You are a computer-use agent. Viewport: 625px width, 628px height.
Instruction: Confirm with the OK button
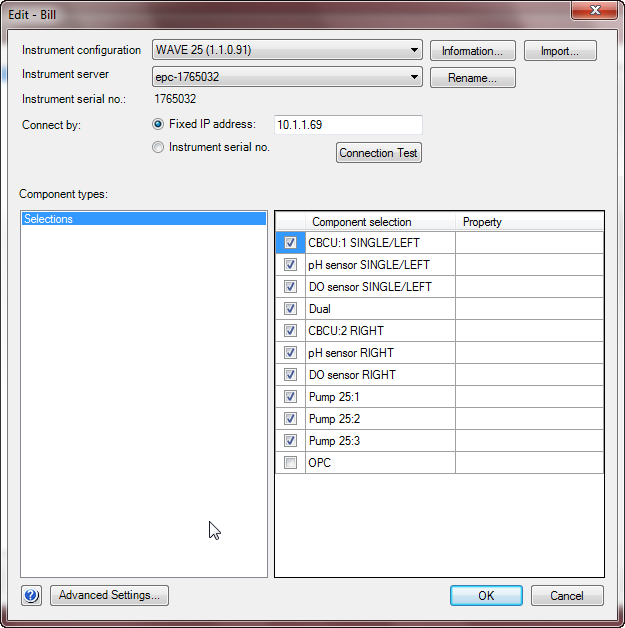(x=486, y=596)
